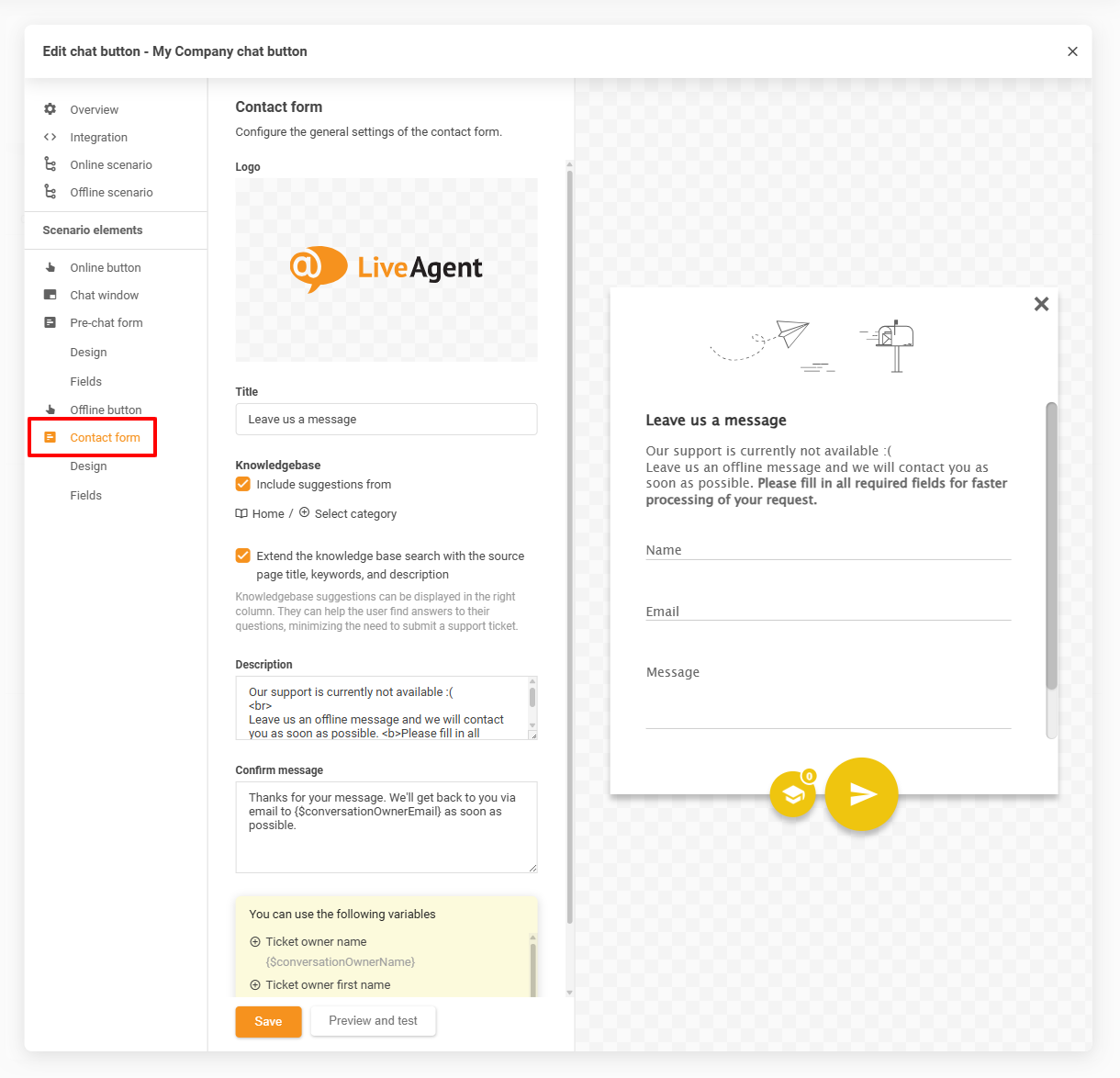Viewport: 1120px width, 1078px height.
Task: Toggle Extend the knowledge base search checkbox
Action: click(x=243, y=556)
